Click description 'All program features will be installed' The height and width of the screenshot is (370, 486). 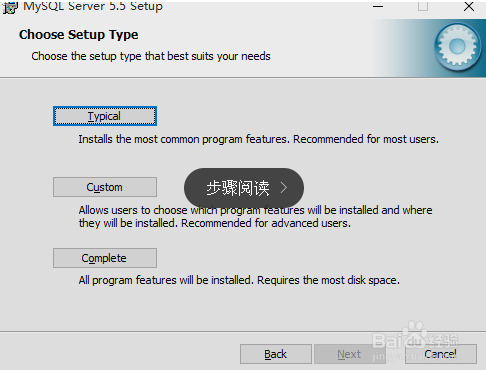[167, 280]
